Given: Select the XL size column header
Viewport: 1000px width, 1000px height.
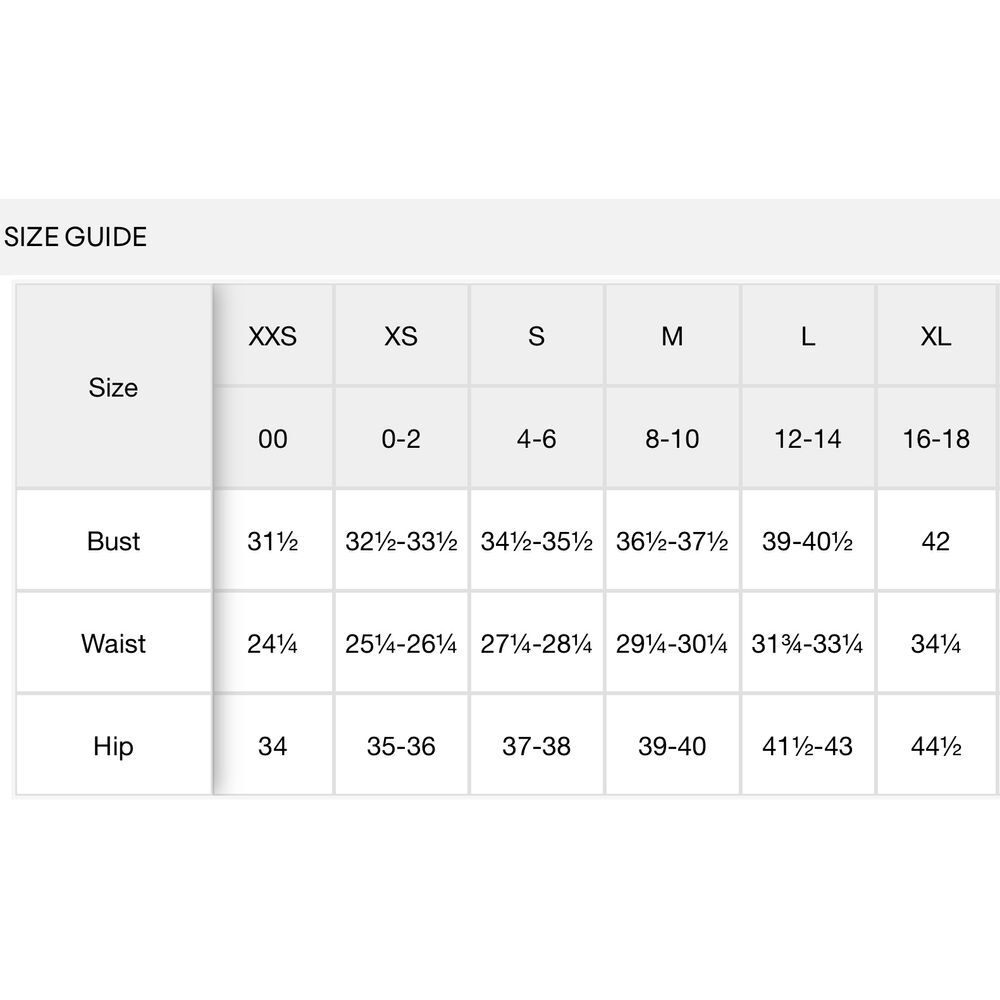Looking at the screenshot, I should 936,335.
